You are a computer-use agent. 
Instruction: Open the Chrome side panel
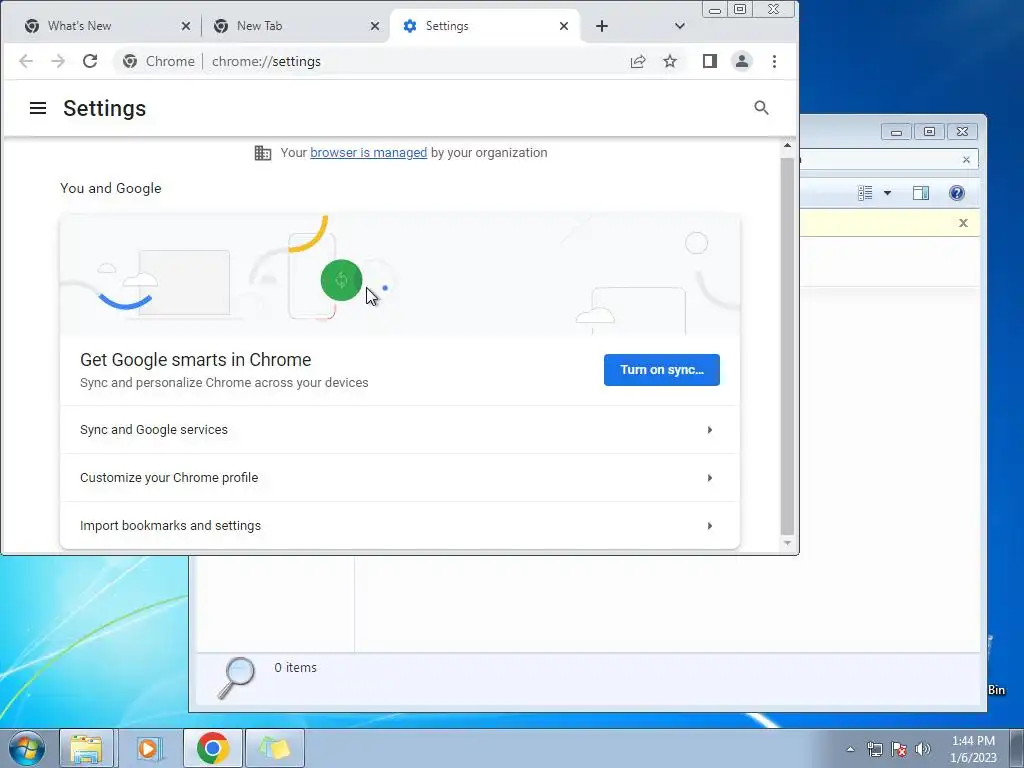click(x=710, y=61)
